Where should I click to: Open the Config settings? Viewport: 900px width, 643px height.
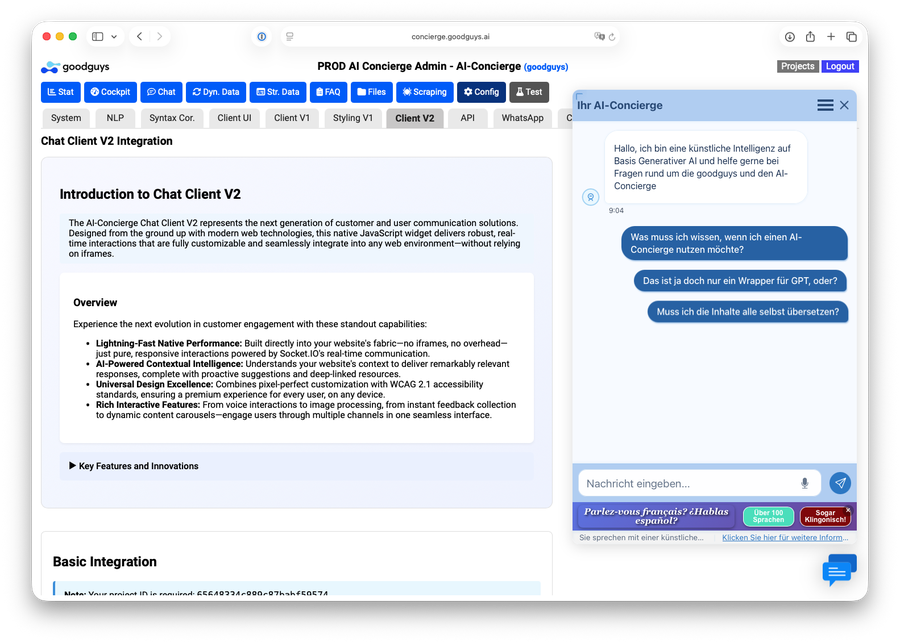[481, 92]
